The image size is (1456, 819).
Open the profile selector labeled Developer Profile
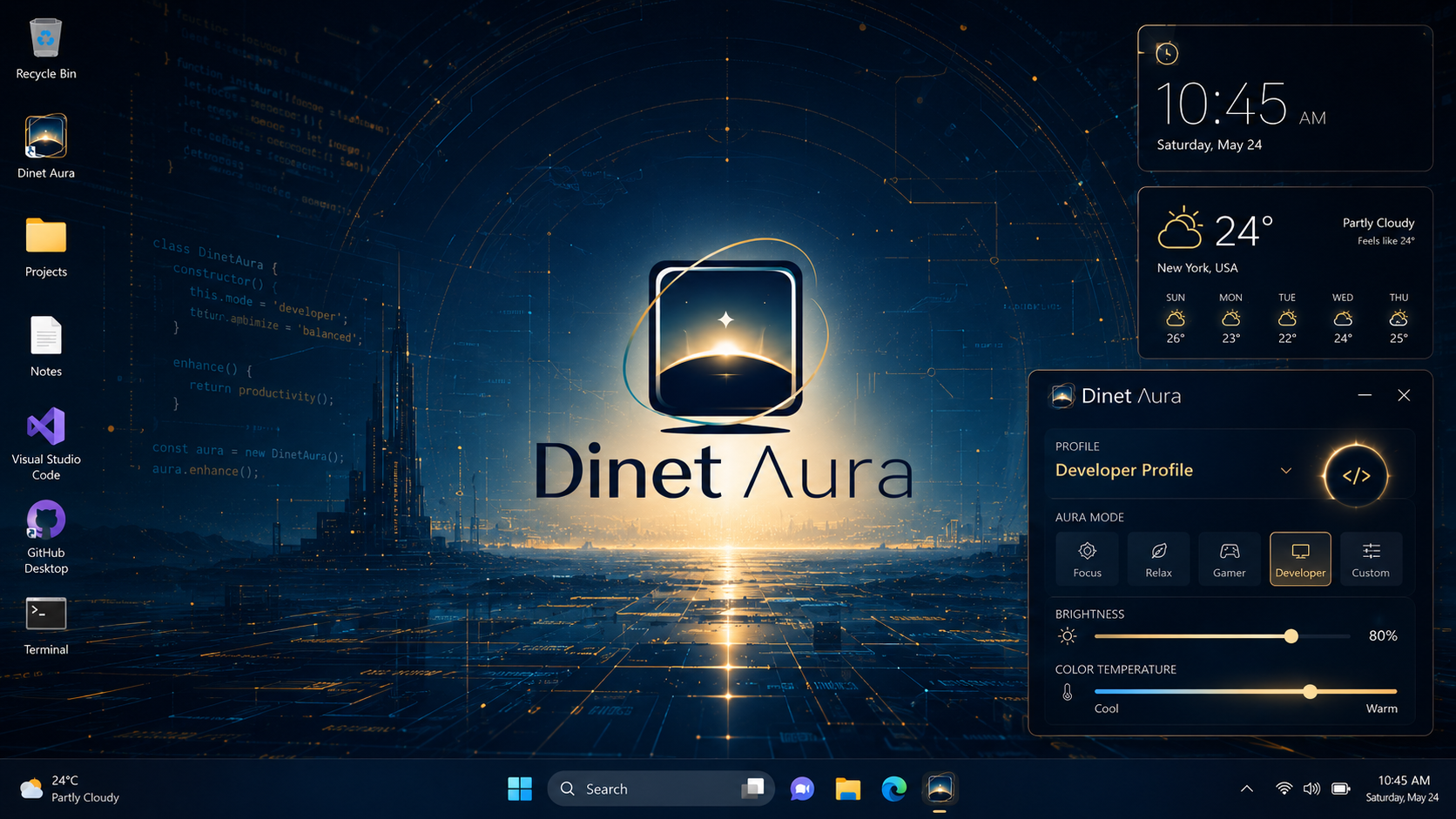(1174, 471)
